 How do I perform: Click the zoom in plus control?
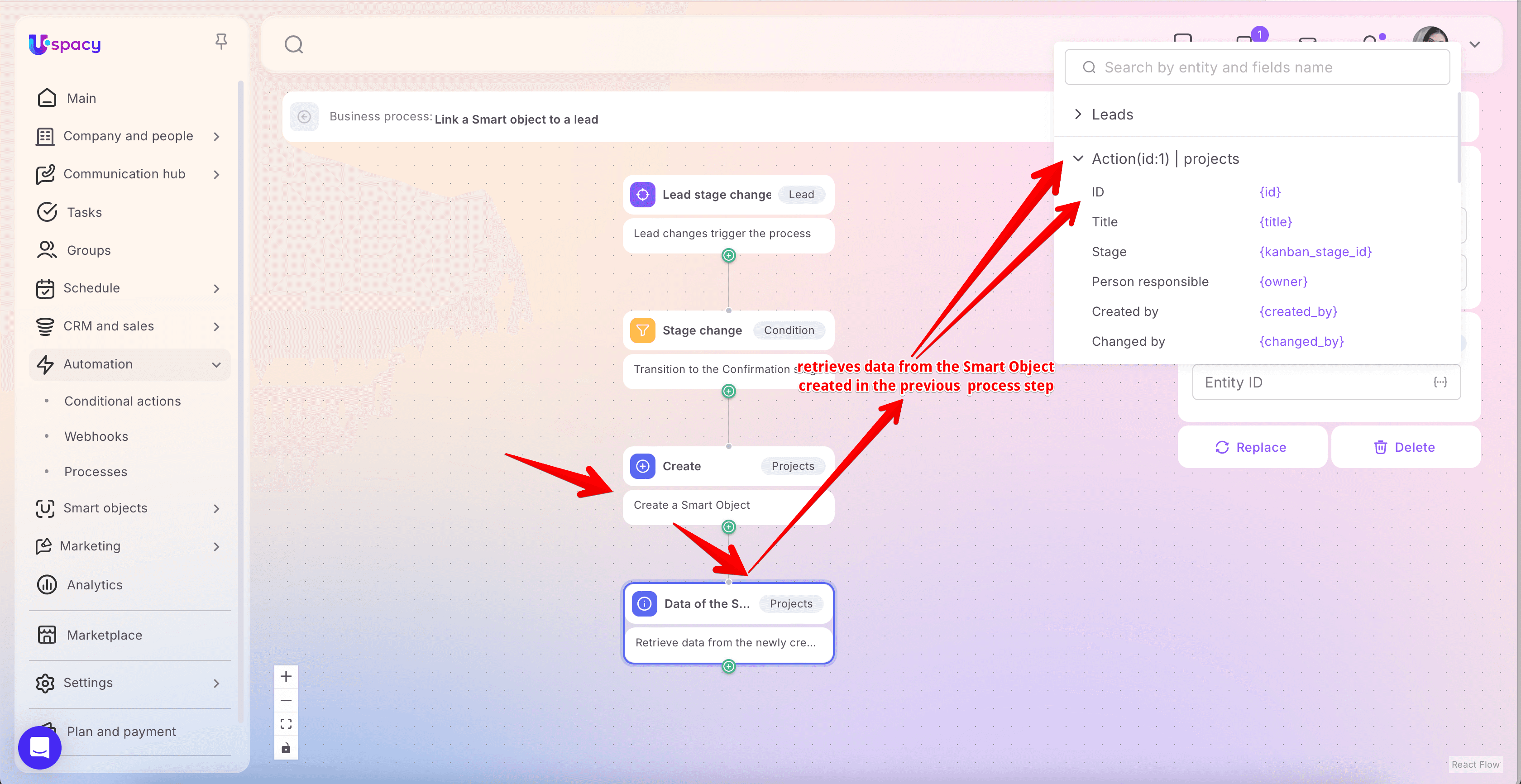tap(286, 677)
